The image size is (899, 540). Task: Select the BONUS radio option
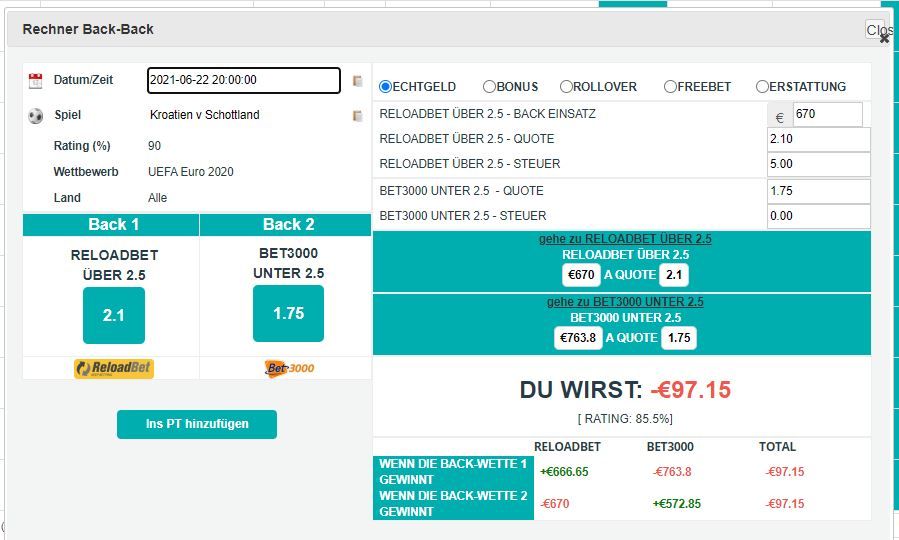[489, 87]
